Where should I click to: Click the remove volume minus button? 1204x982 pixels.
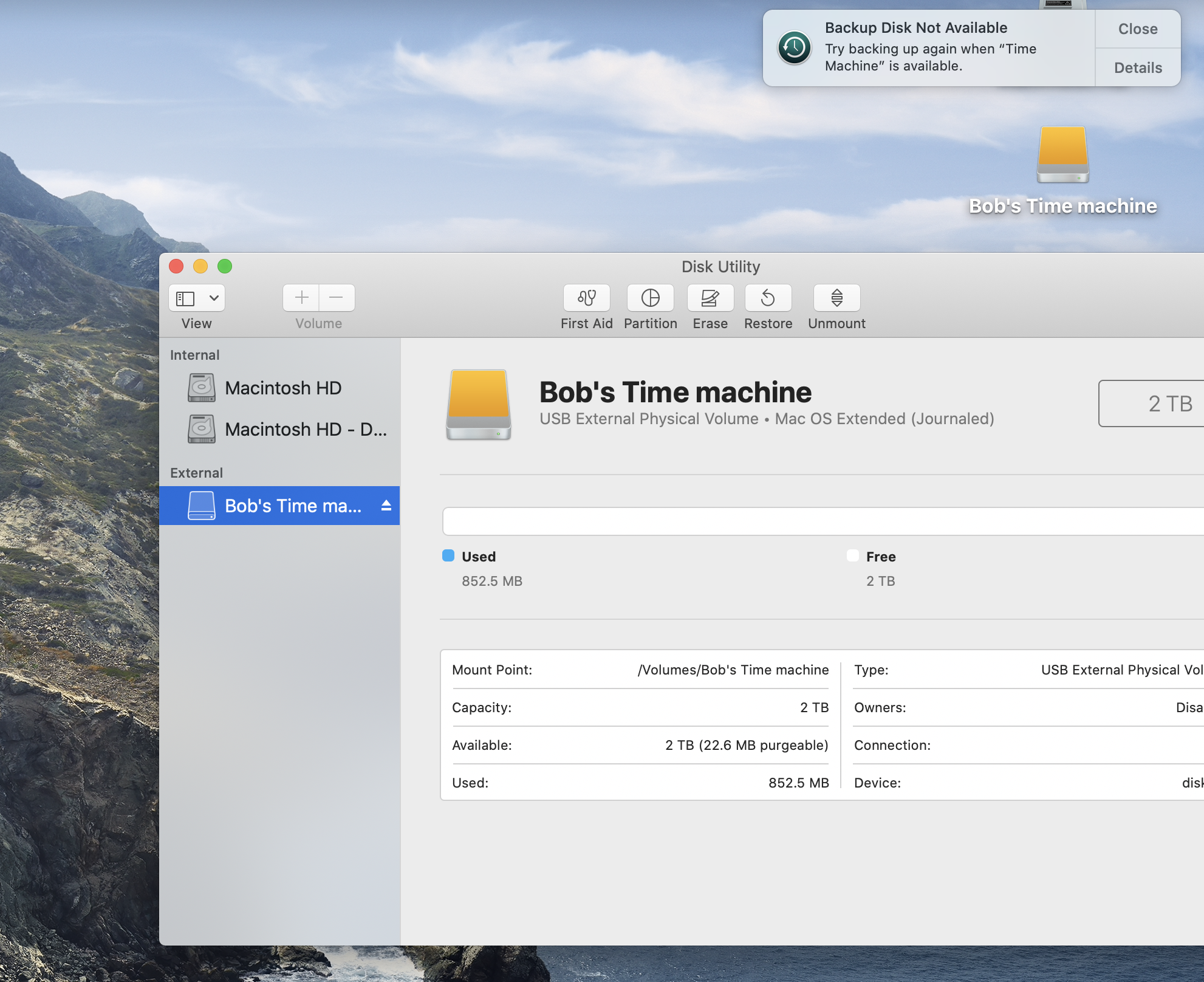click(336, 298)
